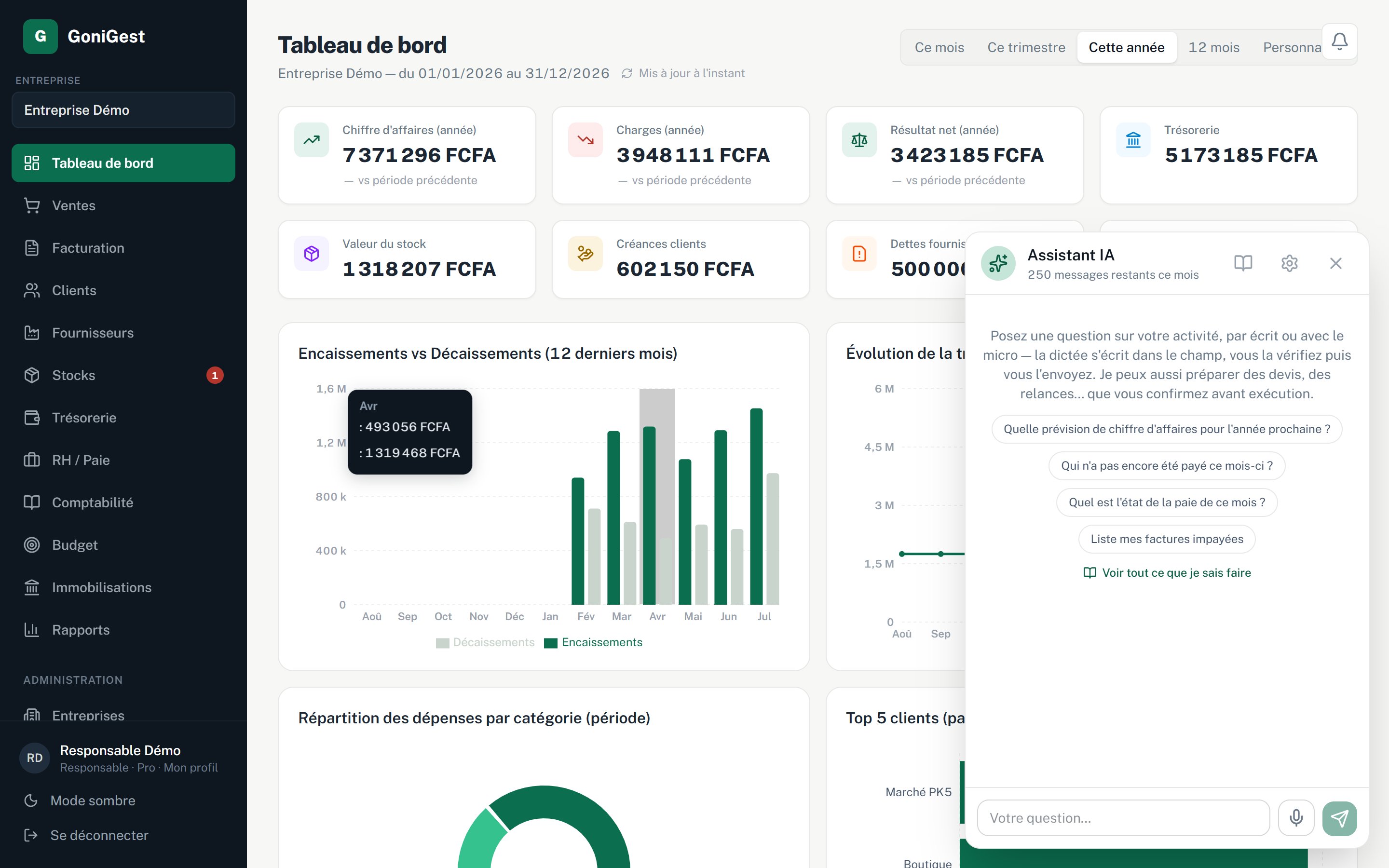
Task: Click the Charges value 3 948 111 FCFA
Action: pyautogui.click(x=693, y=155)
